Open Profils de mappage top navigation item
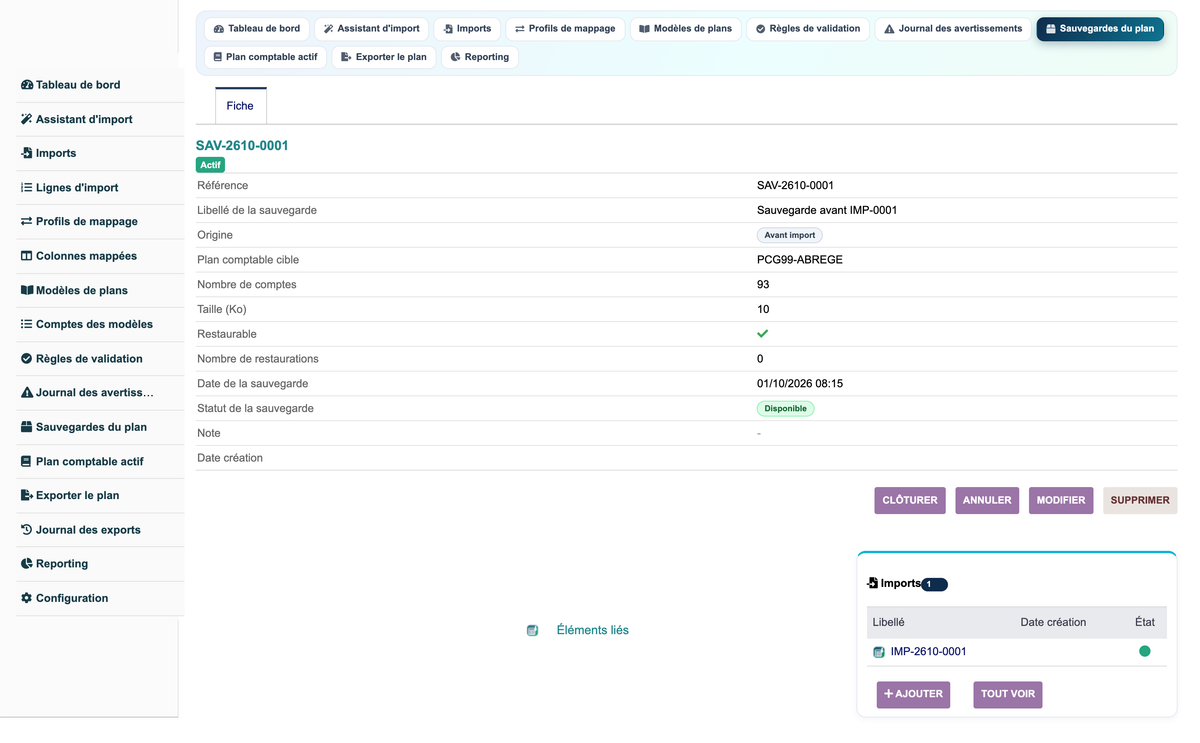The width and height of the screenshot is (1200, 743). point(565,29)
